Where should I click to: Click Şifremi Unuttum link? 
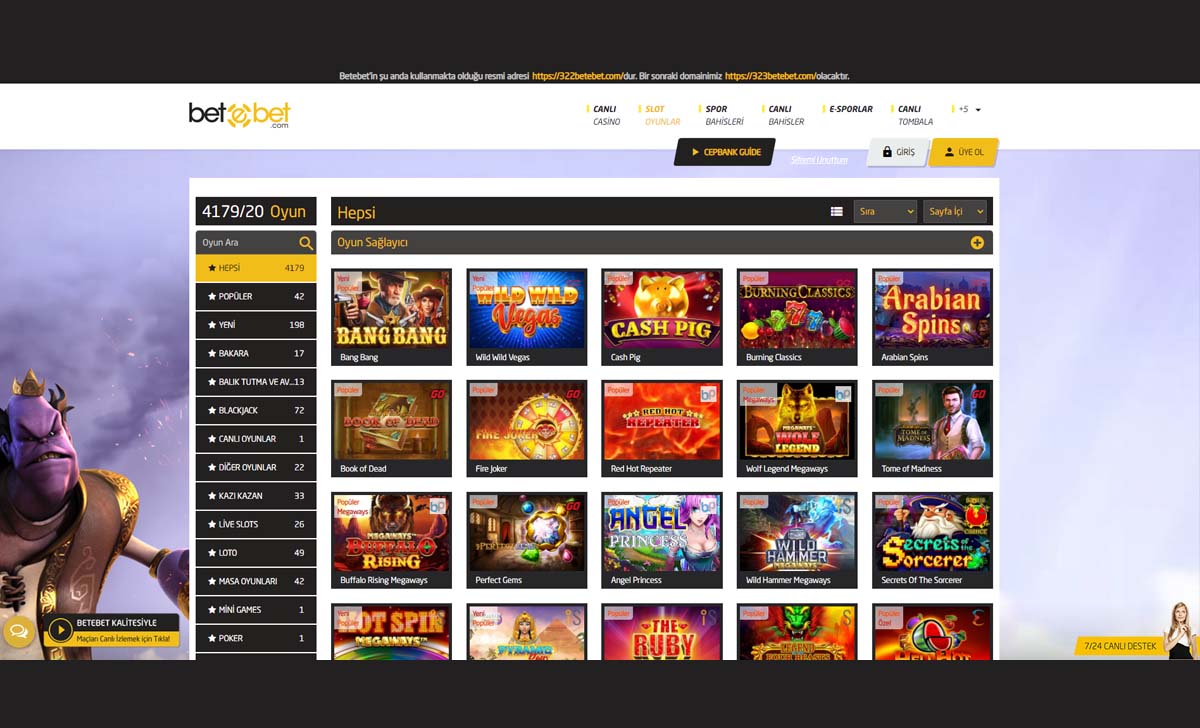click(819, 160)
